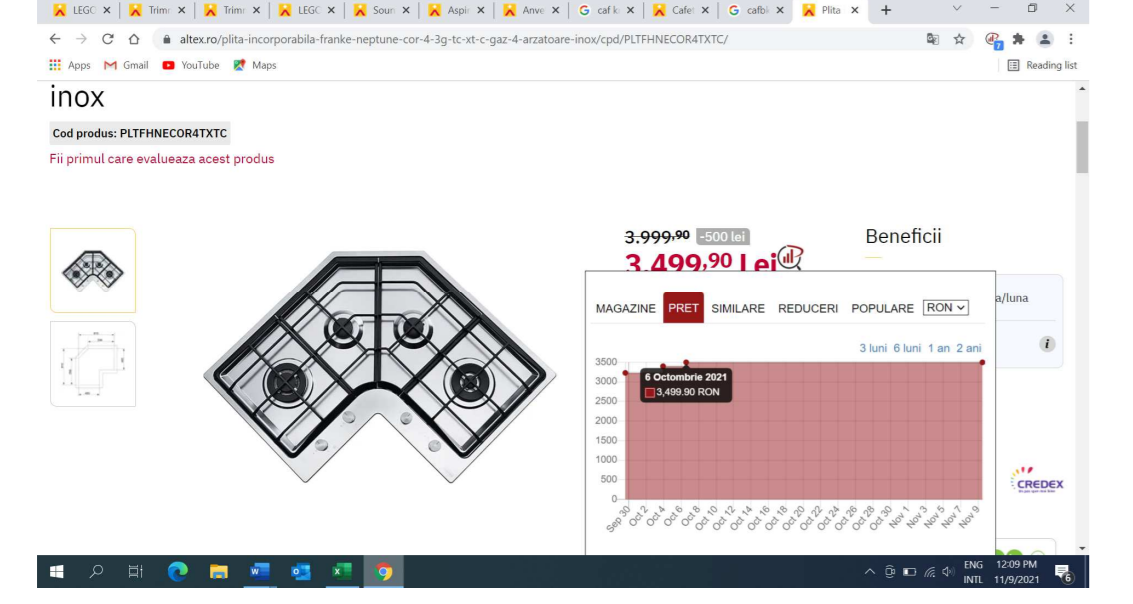The height and width of the screenshot is (604, 1133).
Task: Open Word from taskbar
Action: click(x=259, y=571)
